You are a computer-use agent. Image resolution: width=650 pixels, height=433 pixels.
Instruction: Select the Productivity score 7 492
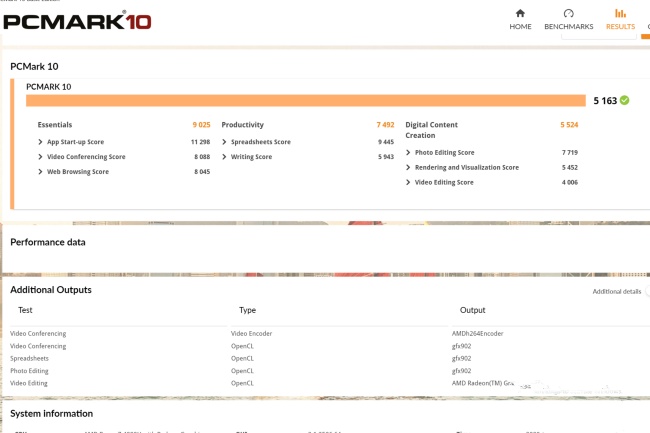385,125
